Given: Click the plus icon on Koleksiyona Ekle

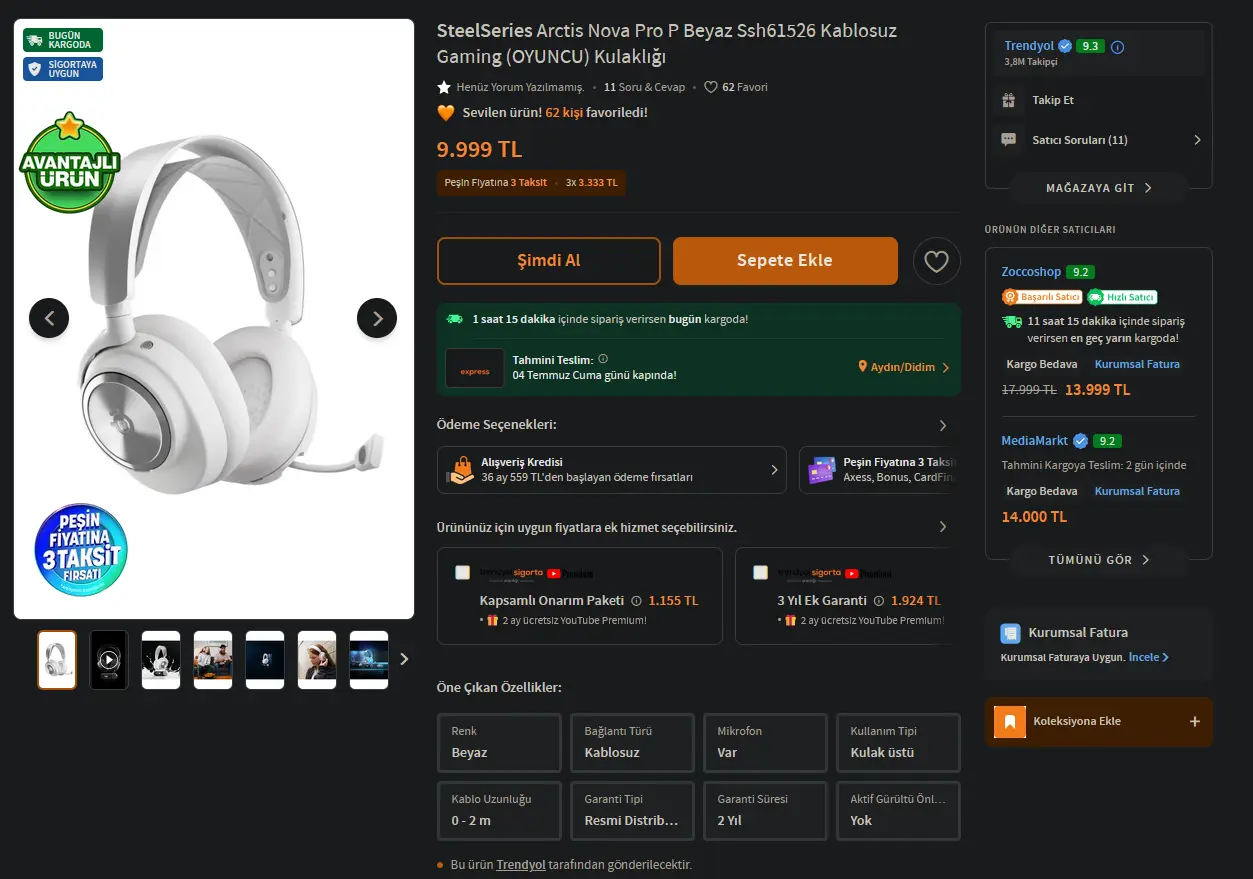Looking at the screenshot, I should 1194,721.
